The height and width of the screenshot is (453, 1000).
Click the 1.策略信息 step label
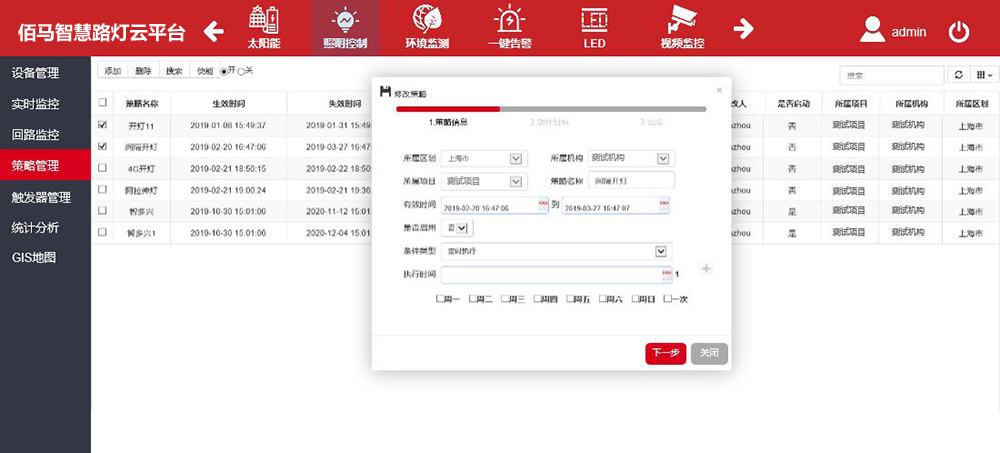[x=447, y=121]
